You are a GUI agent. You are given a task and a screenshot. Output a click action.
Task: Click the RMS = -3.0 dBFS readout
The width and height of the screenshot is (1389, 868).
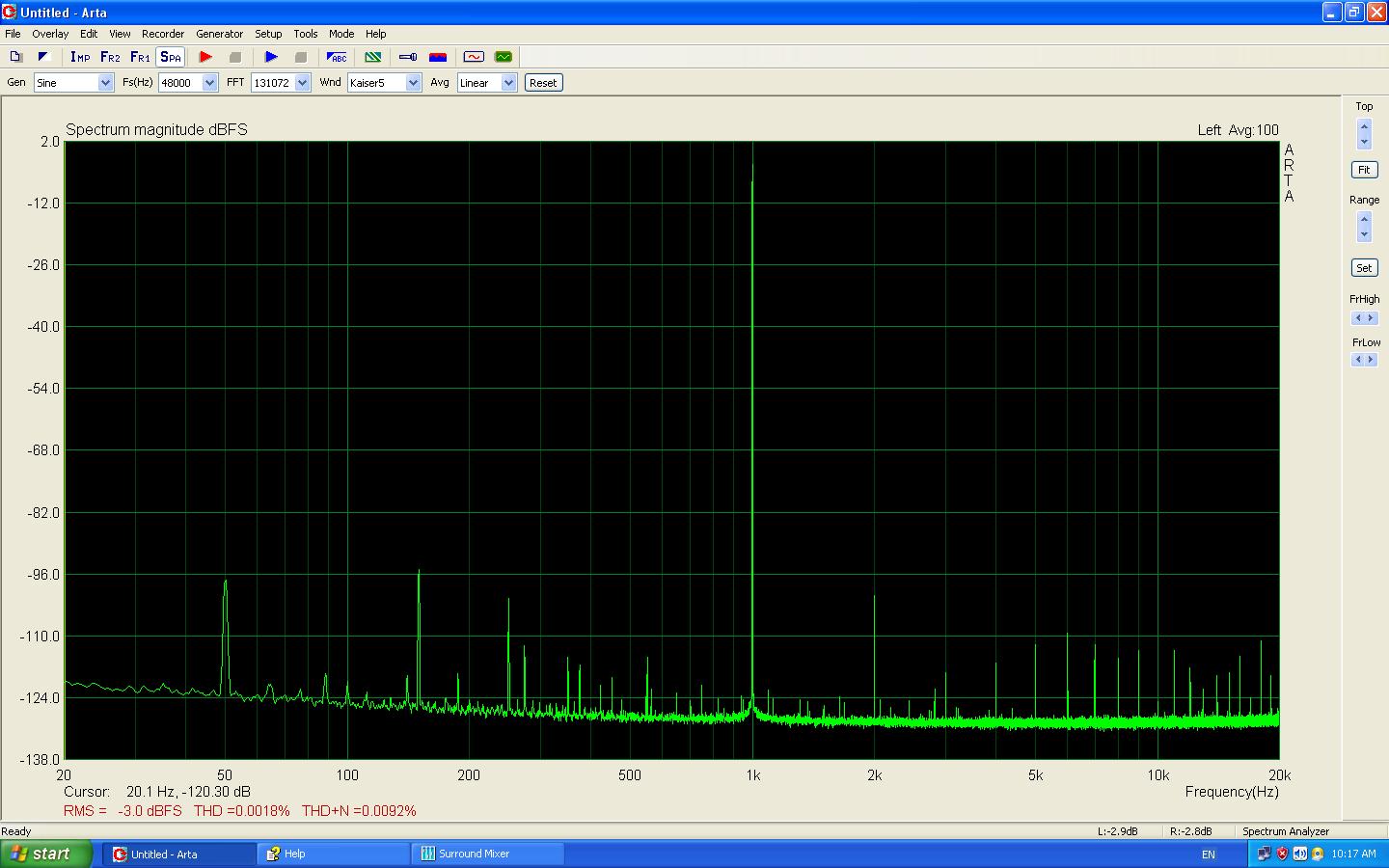tap(123, 811)
